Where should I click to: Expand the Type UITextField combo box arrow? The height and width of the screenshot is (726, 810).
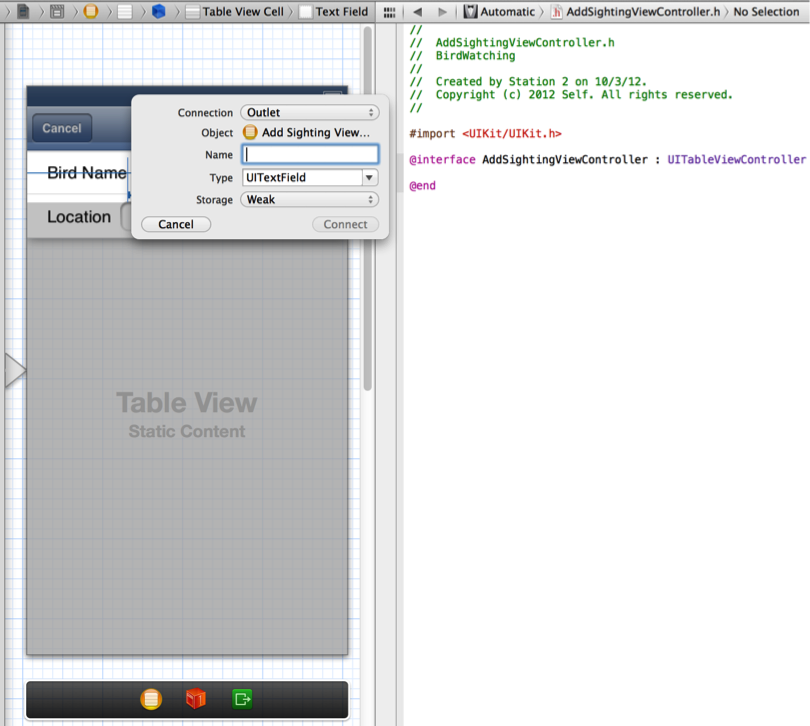point(369,178)
